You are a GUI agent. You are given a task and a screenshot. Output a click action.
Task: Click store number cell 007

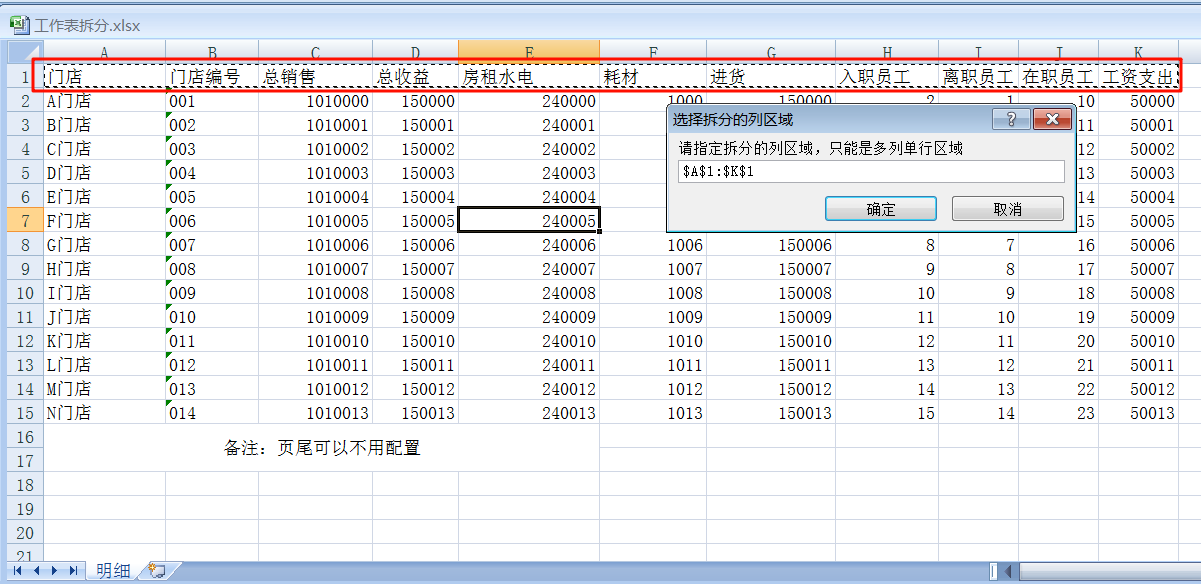(x=212, y=245)
